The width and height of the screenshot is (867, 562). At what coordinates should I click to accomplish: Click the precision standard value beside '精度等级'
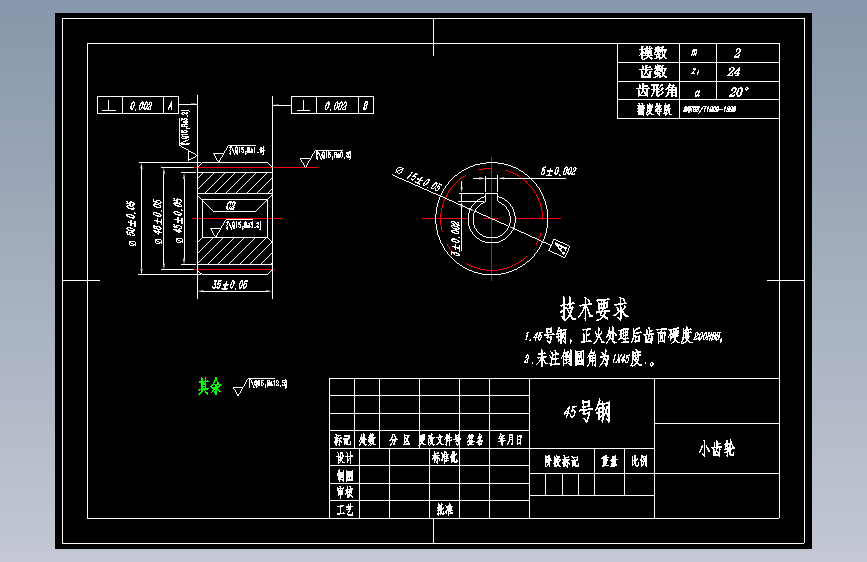(x=709, y=110)
